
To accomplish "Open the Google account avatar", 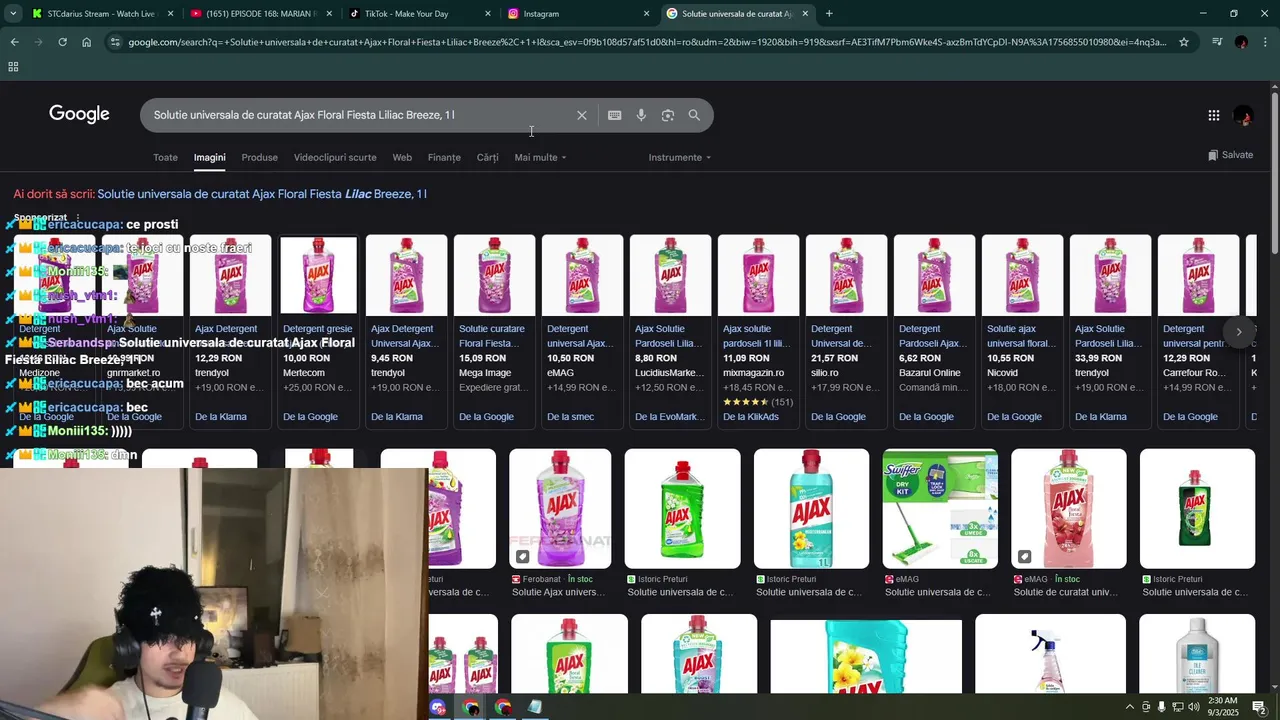I will click(x=1243, y=115).
